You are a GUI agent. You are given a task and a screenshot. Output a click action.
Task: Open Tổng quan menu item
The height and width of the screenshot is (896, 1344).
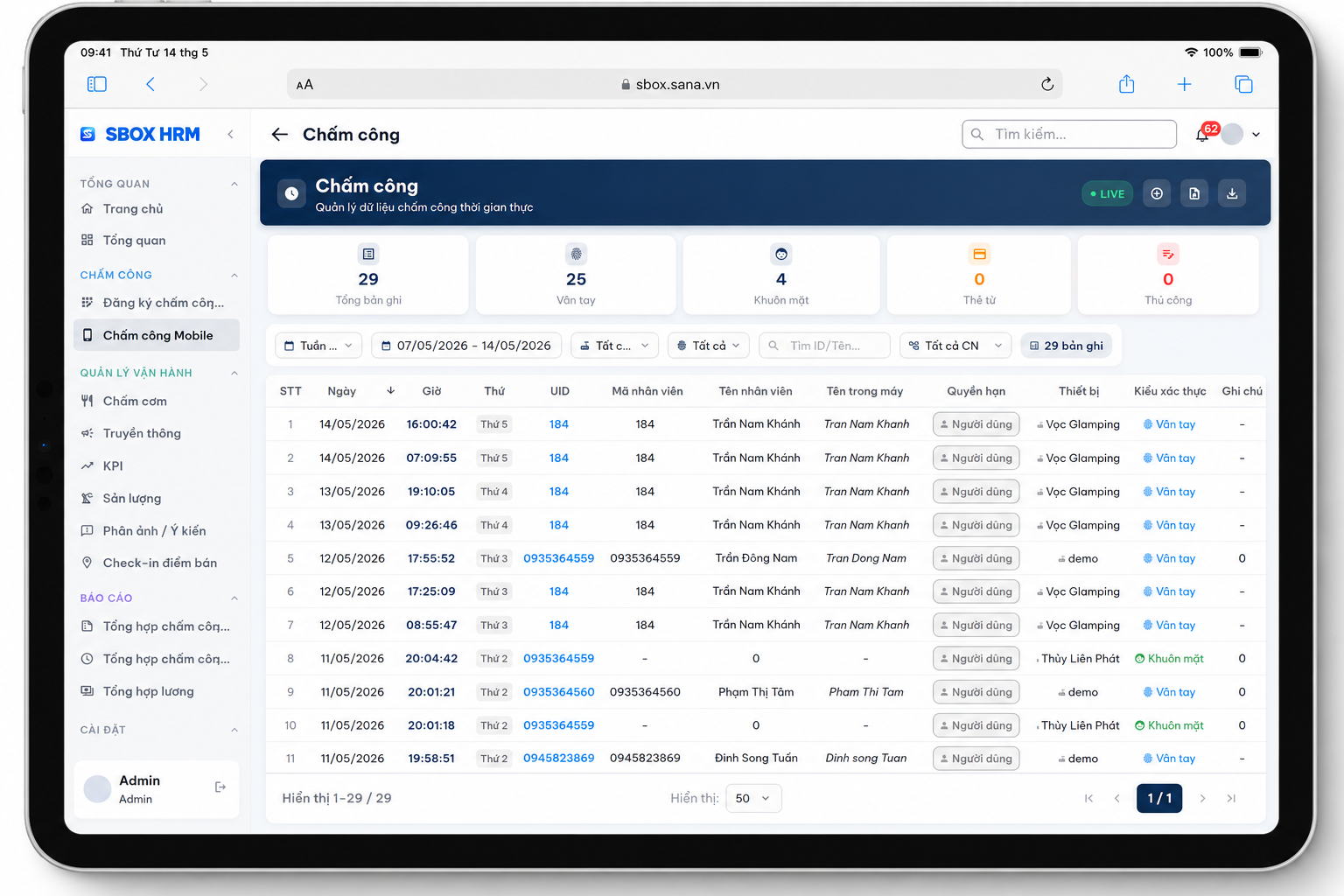click(x=157, y=240)
